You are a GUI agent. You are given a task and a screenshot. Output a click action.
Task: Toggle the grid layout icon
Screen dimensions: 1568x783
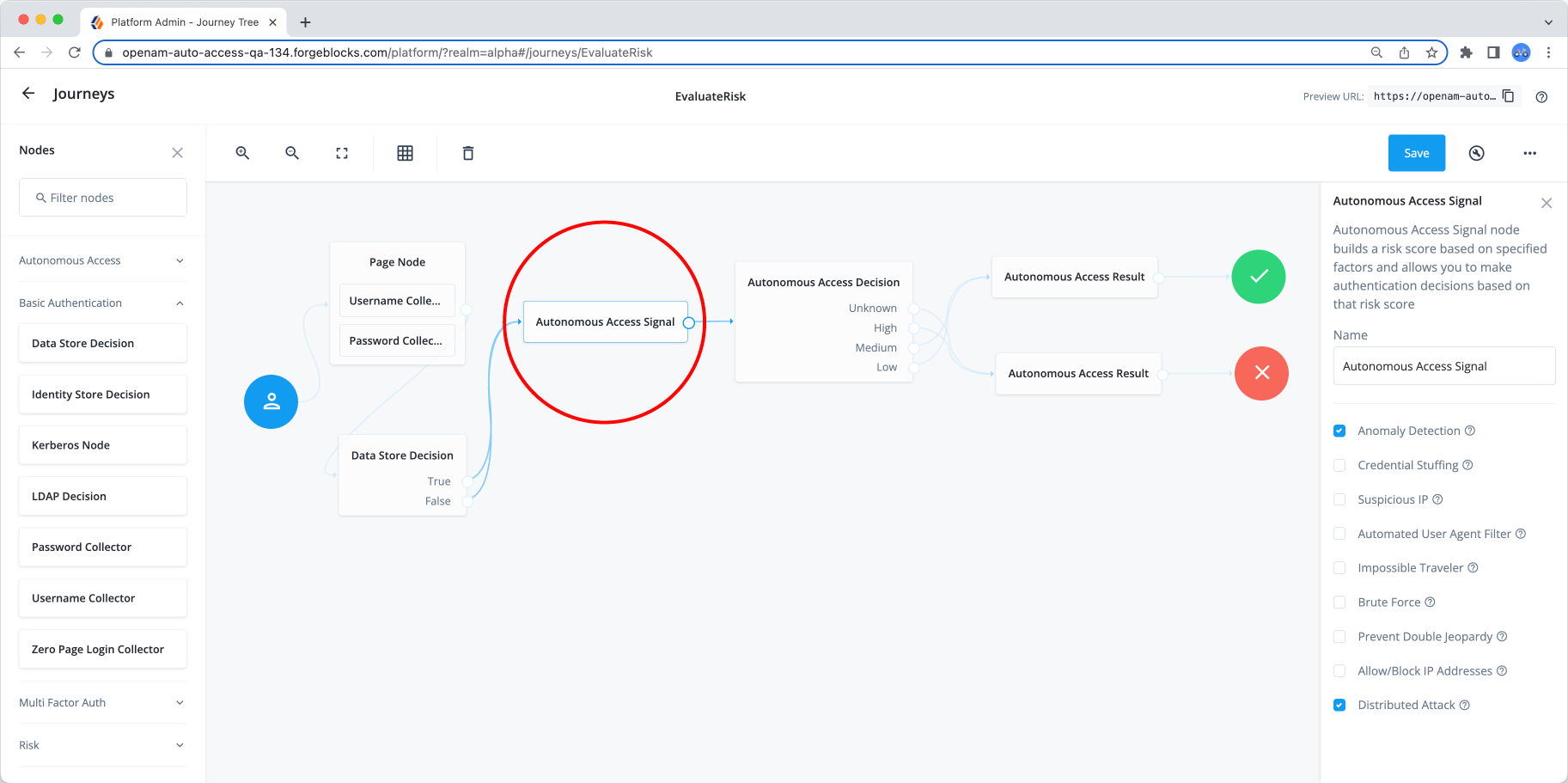pos(406,153)
